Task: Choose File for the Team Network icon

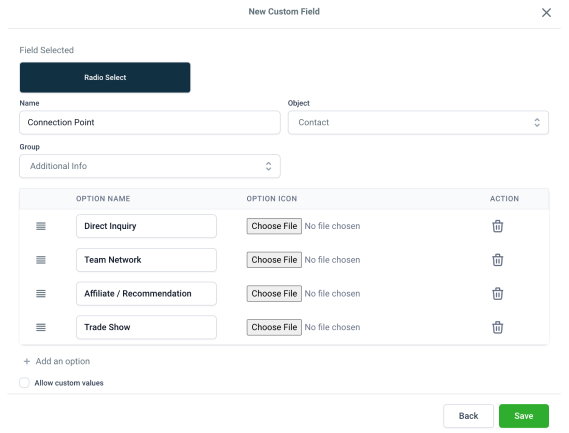Action: pos(274,260)
